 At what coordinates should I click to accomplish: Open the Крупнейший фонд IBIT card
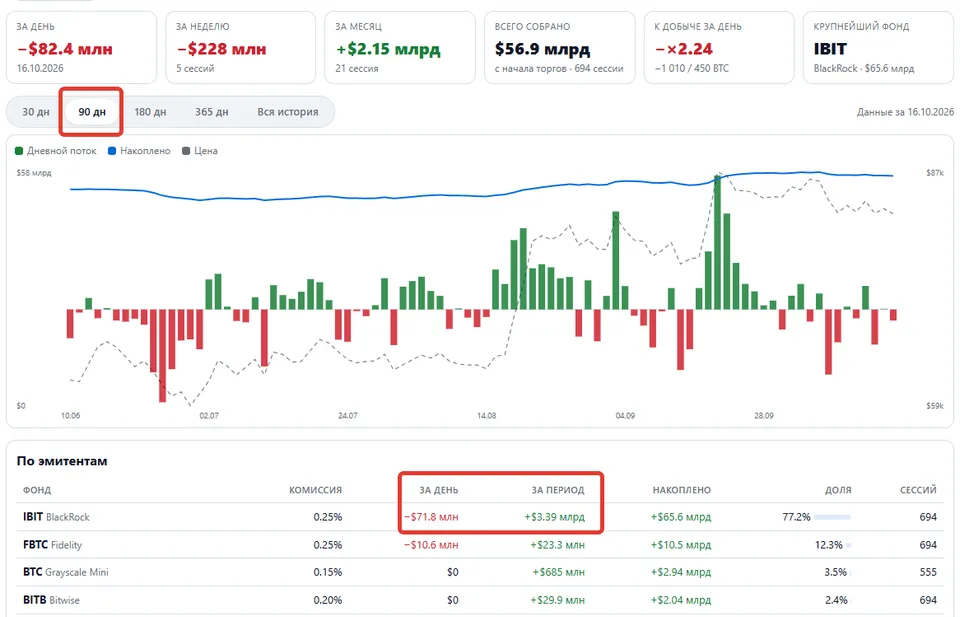[x=878, y=47]
